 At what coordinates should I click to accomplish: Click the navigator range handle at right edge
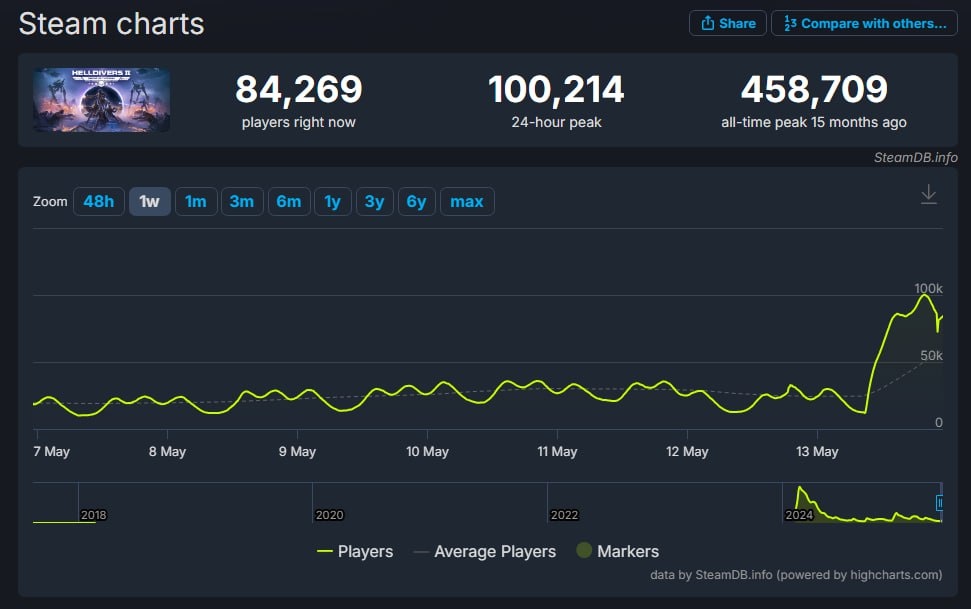pos(939,502)
